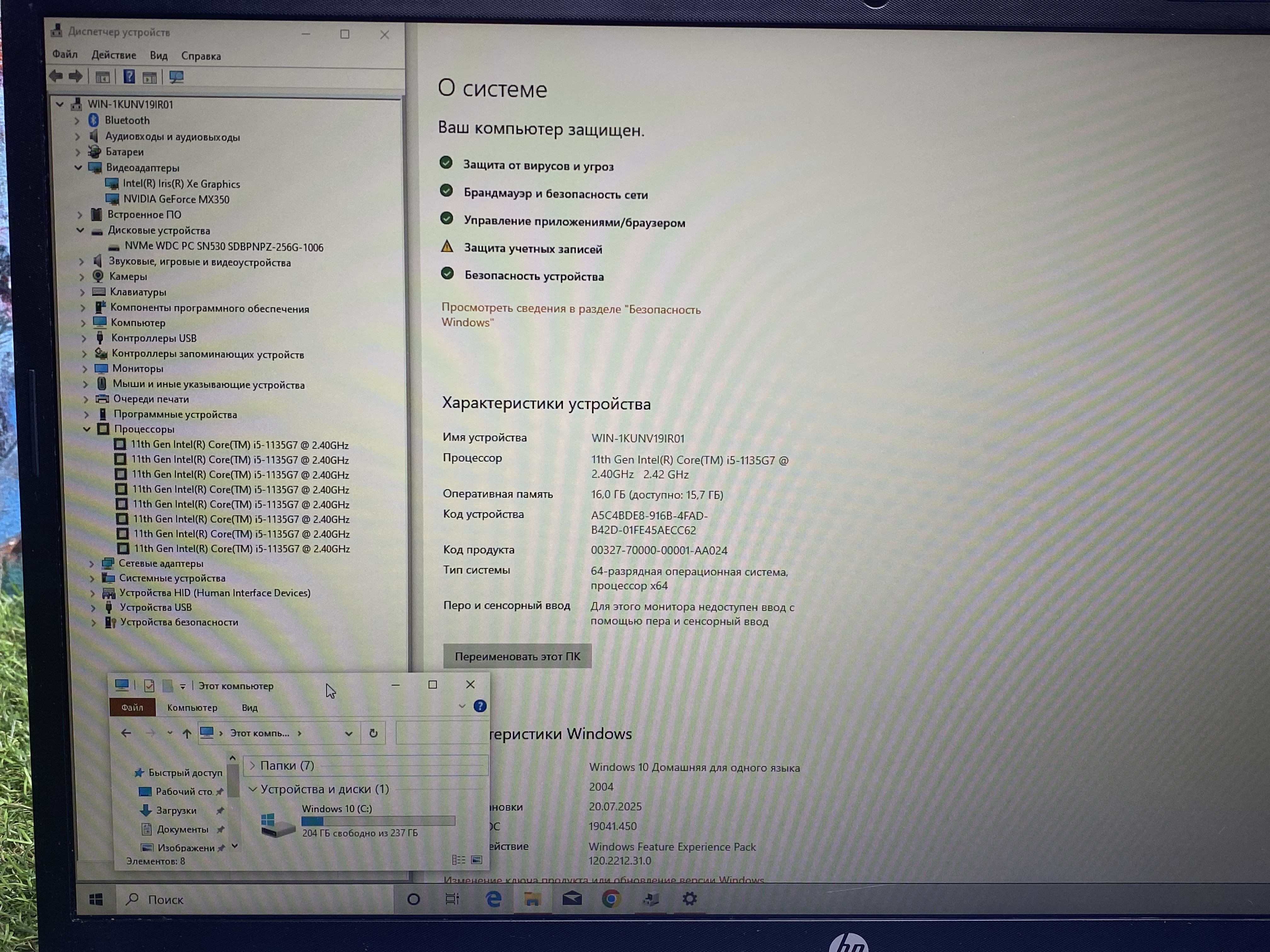
Task: Click the scan for hardware changes toolbar icon
Action: tap(176, 77)
